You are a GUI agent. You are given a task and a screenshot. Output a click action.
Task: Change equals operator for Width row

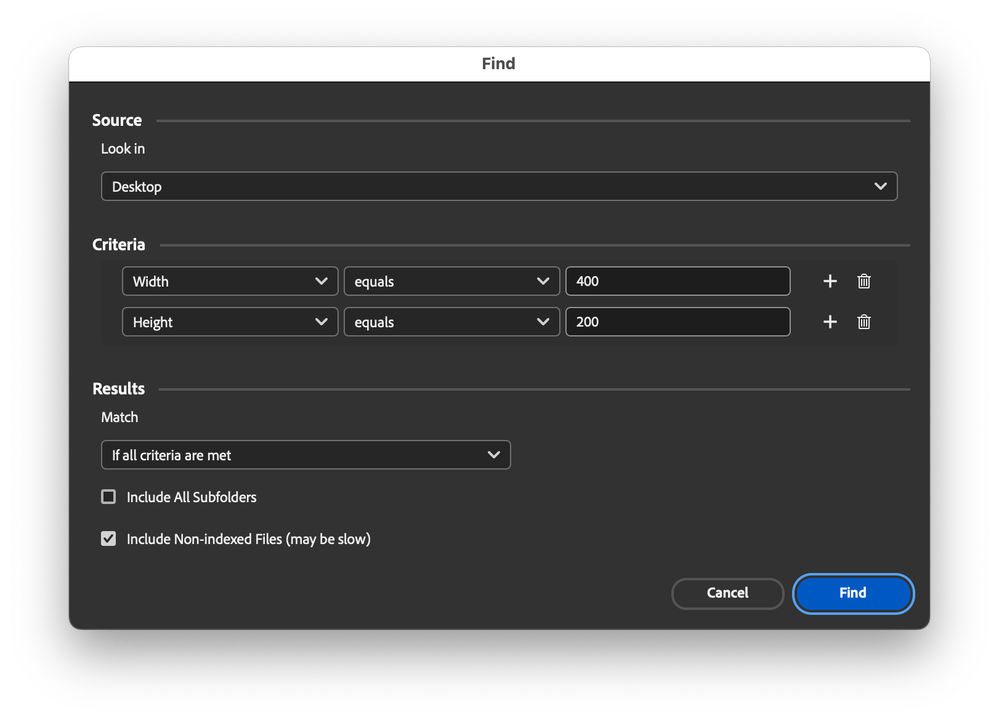click(451, 281)
